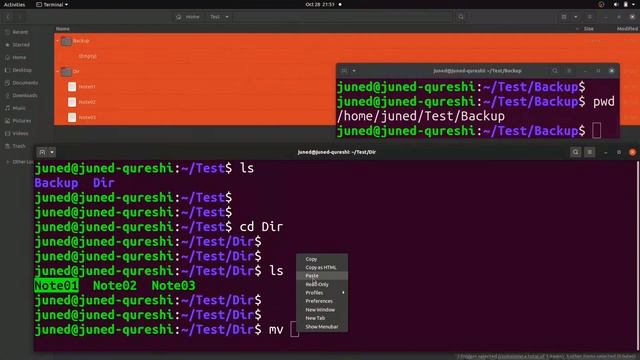Image resolution: width=640 pixels, height=360 pixels.
Task: Click the Activities button in top bar
Action: click(x=14, y=4)
